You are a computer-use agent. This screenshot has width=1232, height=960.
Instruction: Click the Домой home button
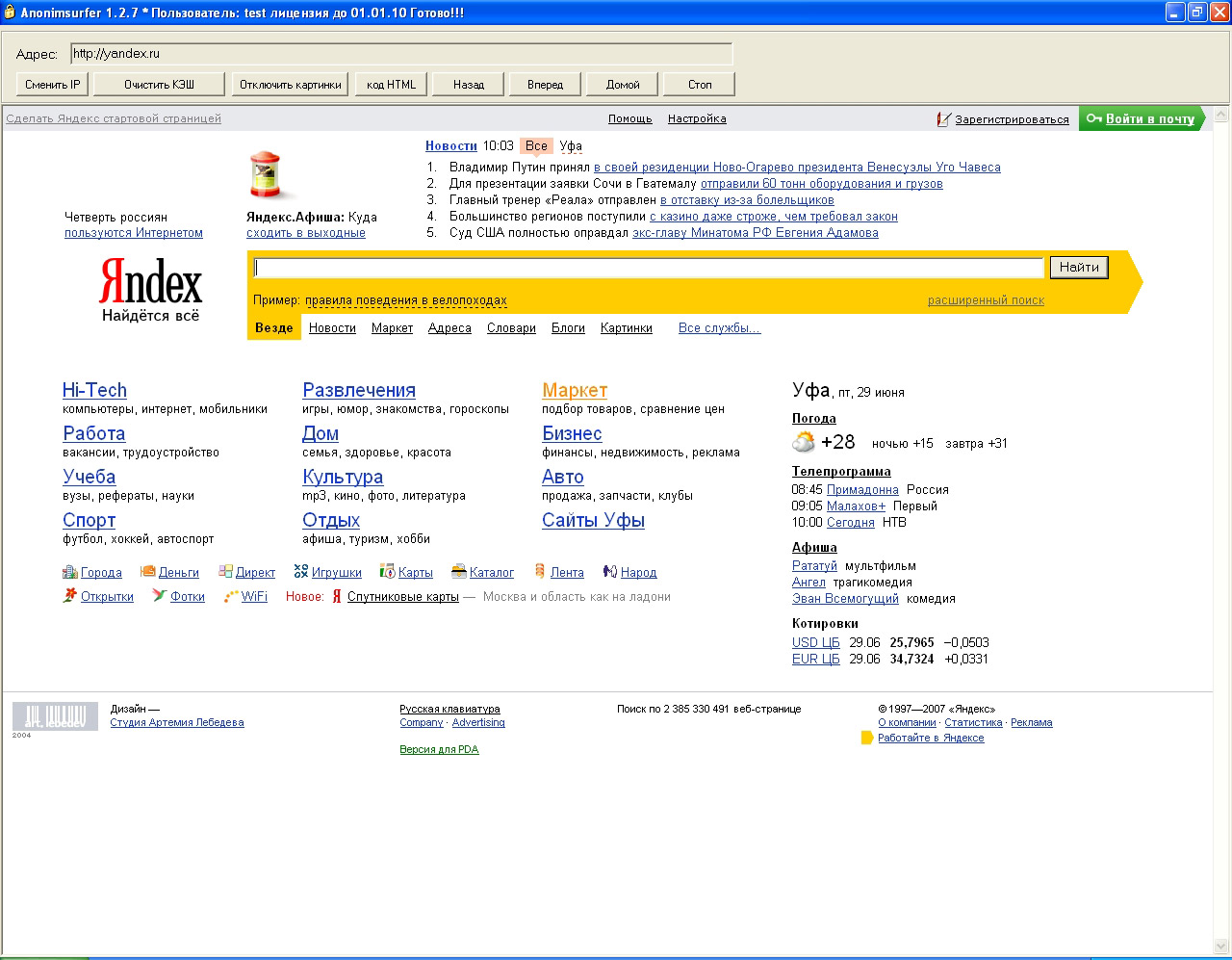point(623,85)
